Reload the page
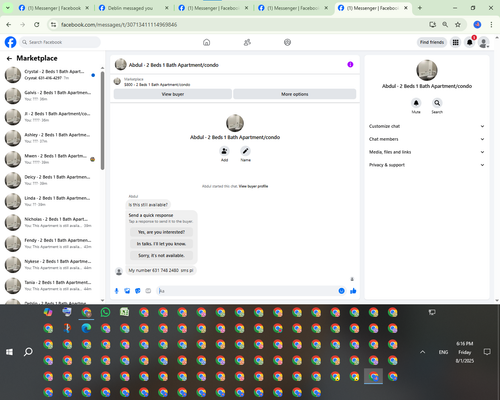Screen dimensions: 500x400 coord(37,24)
